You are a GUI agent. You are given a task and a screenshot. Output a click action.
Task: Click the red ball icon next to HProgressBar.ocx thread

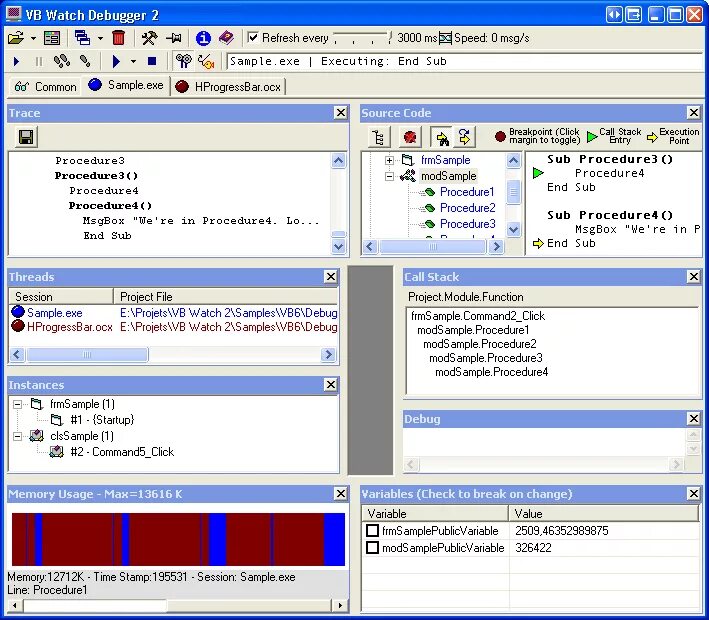point(18,326)
